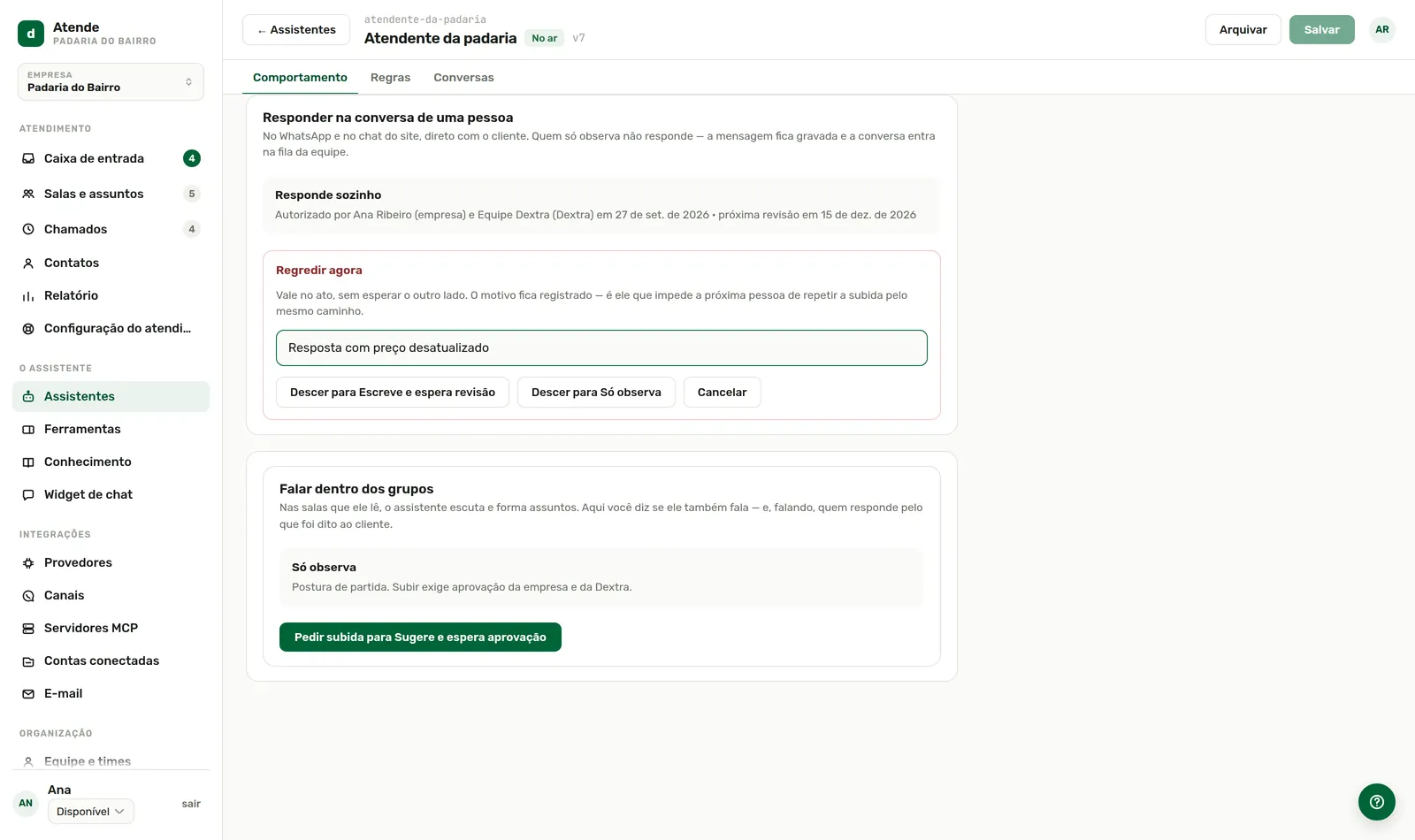
Task: Click Descer para Escreve e espera revisão
Action: (393, 393)
